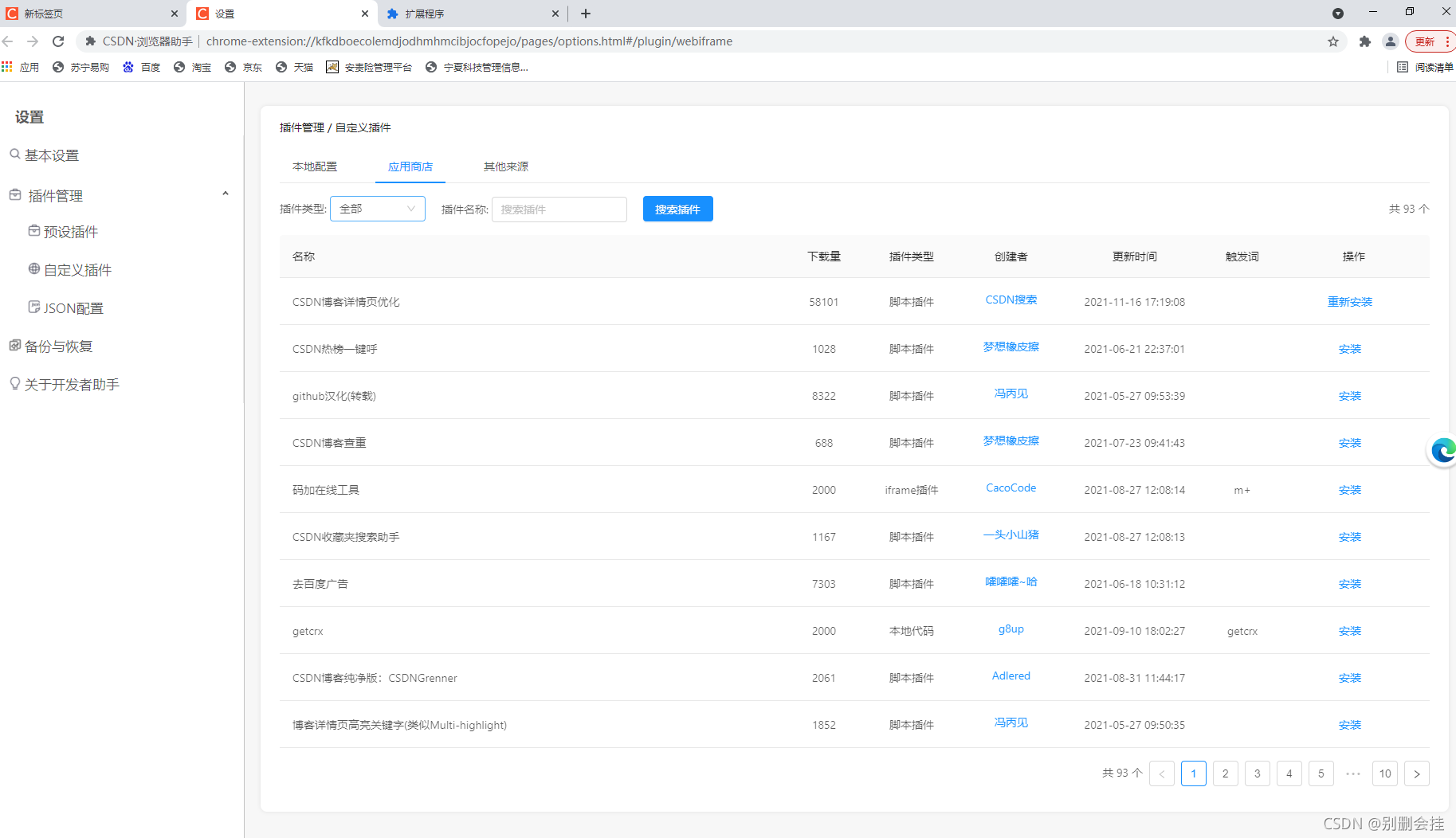Click the blue 搜索插件 button

click(x=678, y=209)
